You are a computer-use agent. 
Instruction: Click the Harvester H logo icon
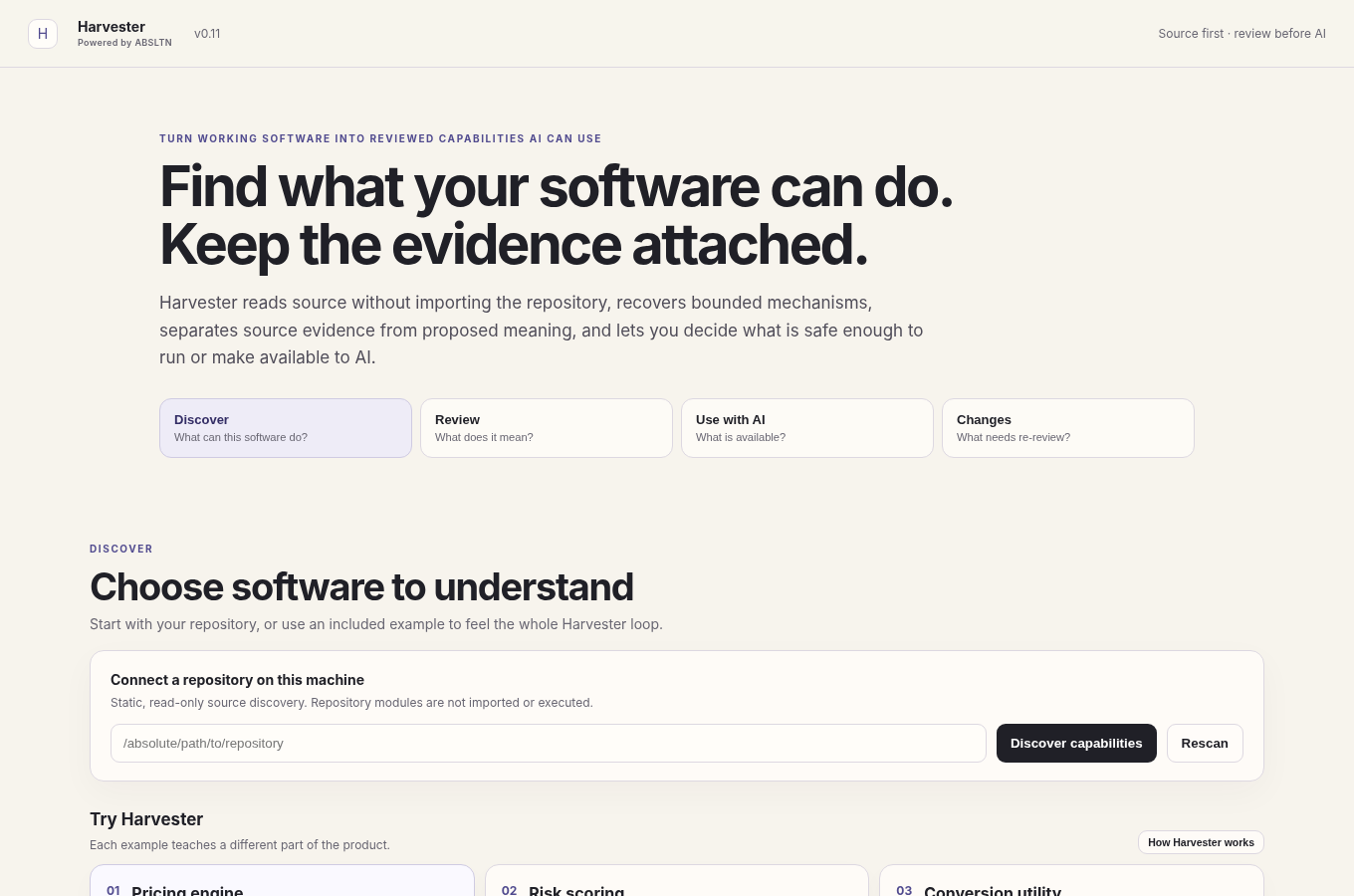pyautogui.click(x=43, y=34)
